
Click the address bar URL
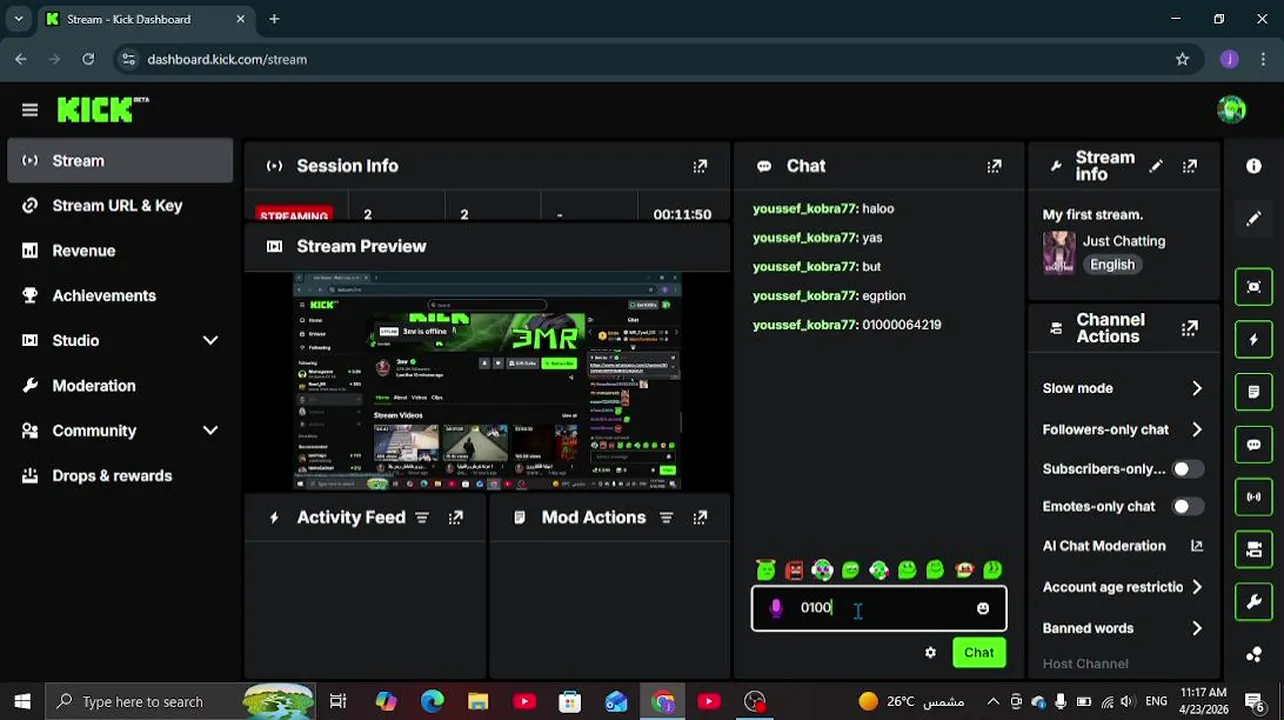[227, 59]
